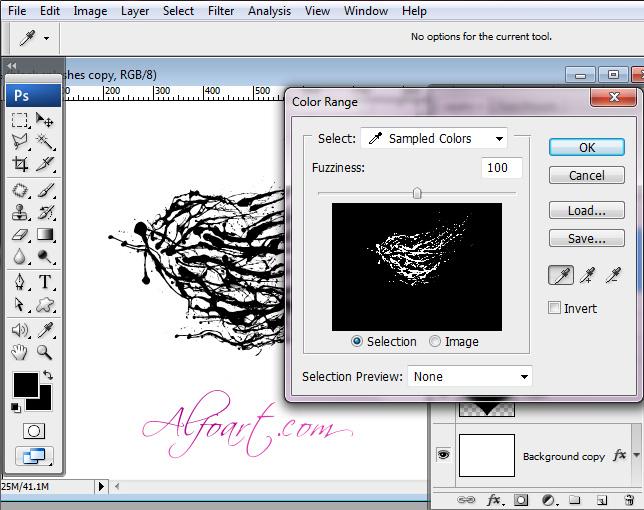Select the Eraser tool
Image resolution: width=644 pixels, height=510 pixels.
click(x=20, y=235)
